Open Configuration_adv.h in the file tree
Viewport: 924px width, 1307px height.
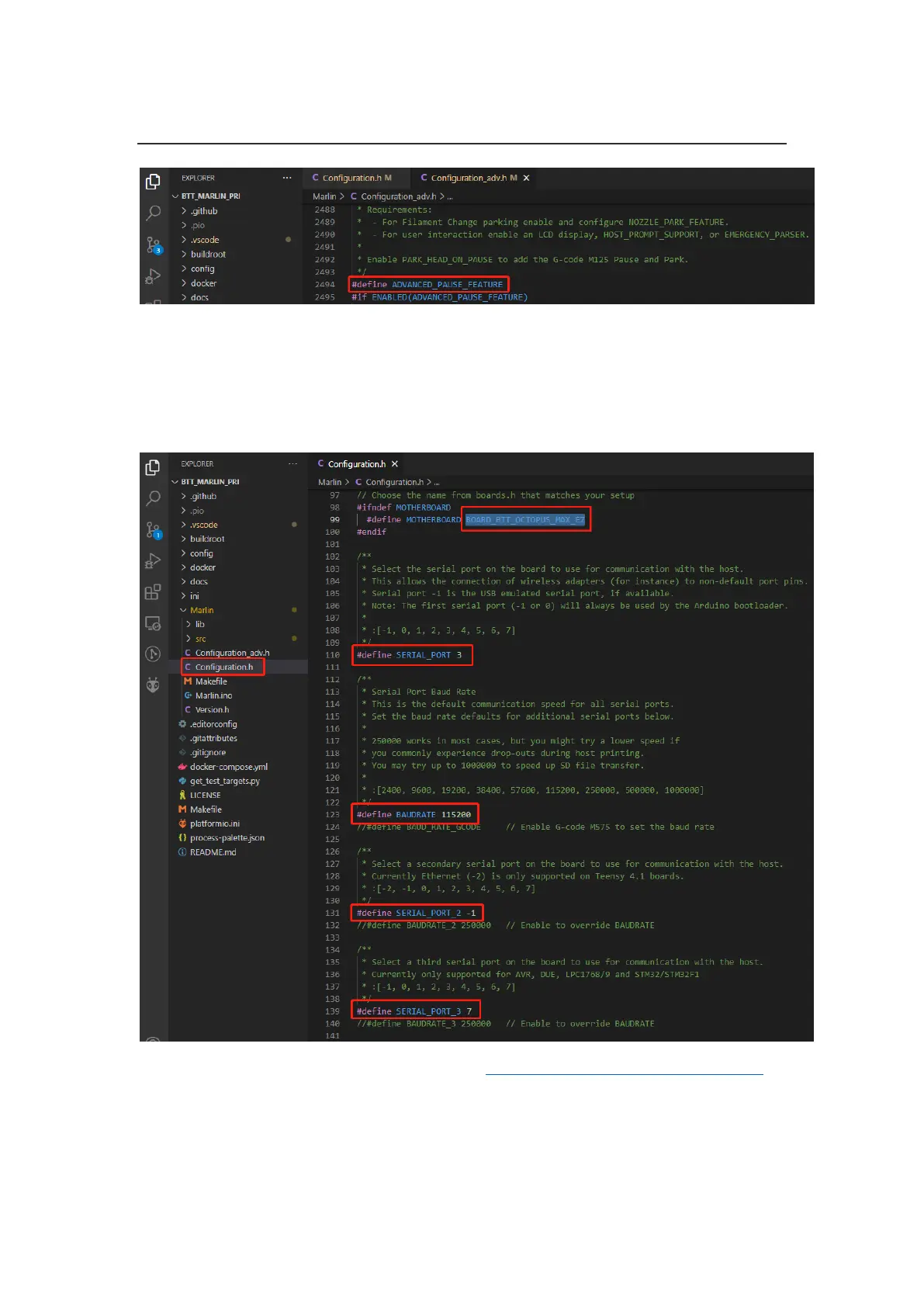click(232, 653)
